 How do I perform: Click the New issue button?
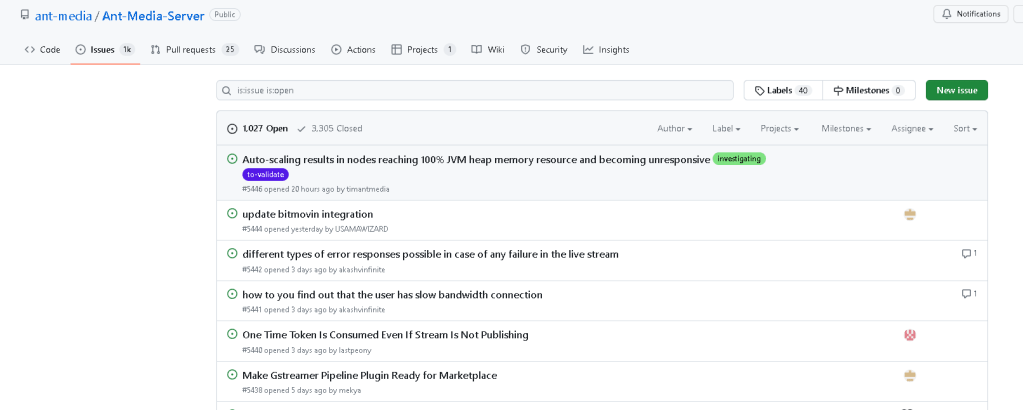tap(956, 90)
